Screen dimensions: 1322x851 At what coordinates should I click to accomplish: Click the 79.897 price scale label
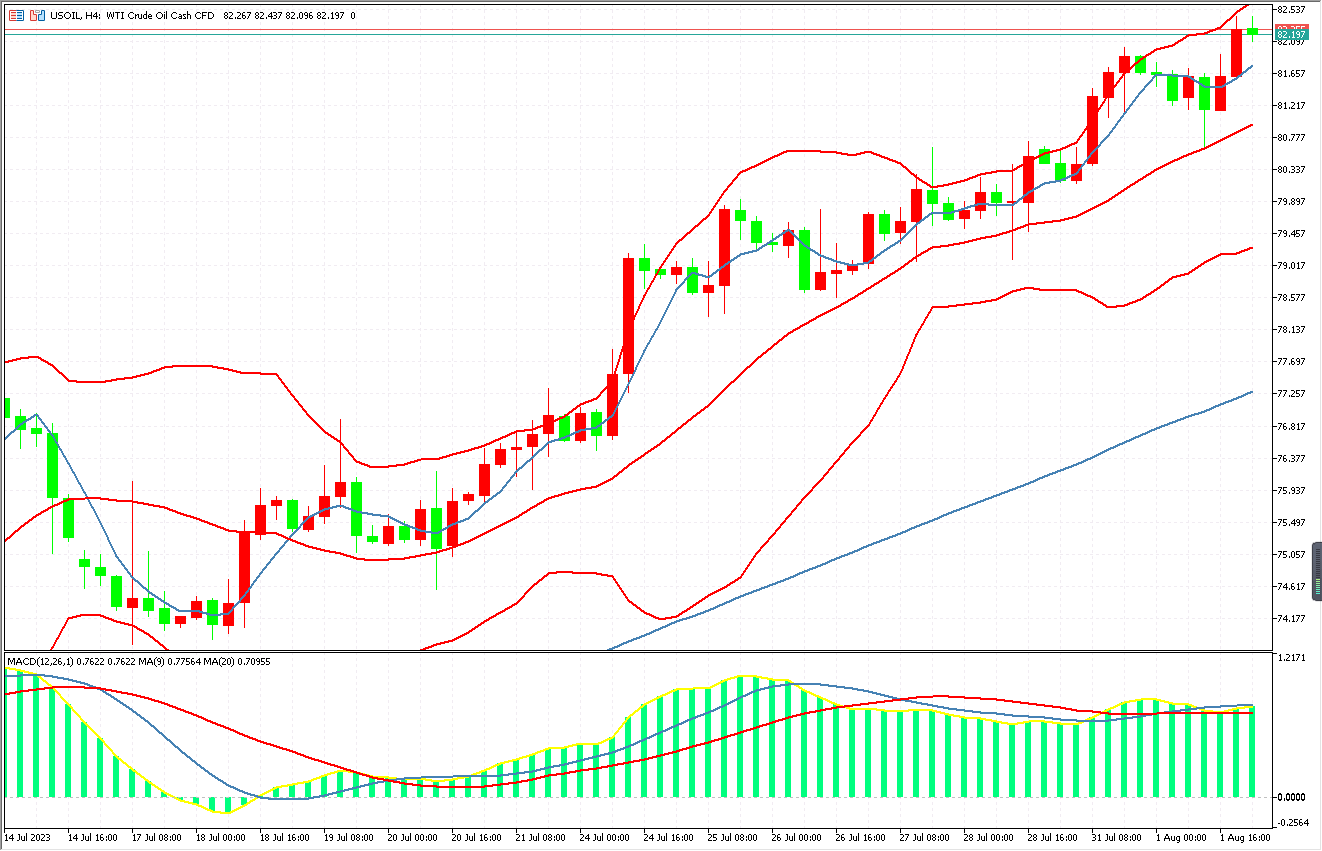[1289, 201]
